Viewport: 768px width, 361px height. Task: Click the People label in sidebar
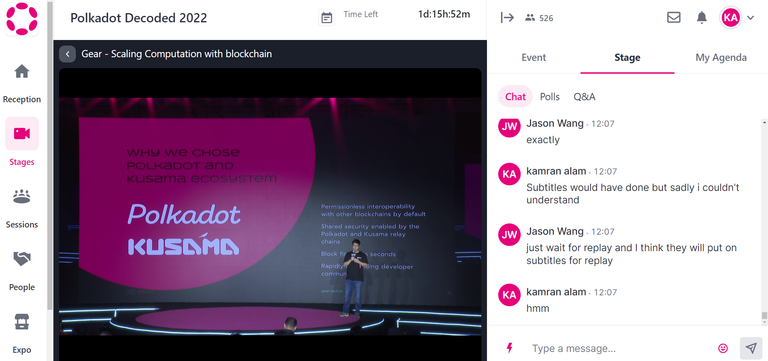coord(22,287)
